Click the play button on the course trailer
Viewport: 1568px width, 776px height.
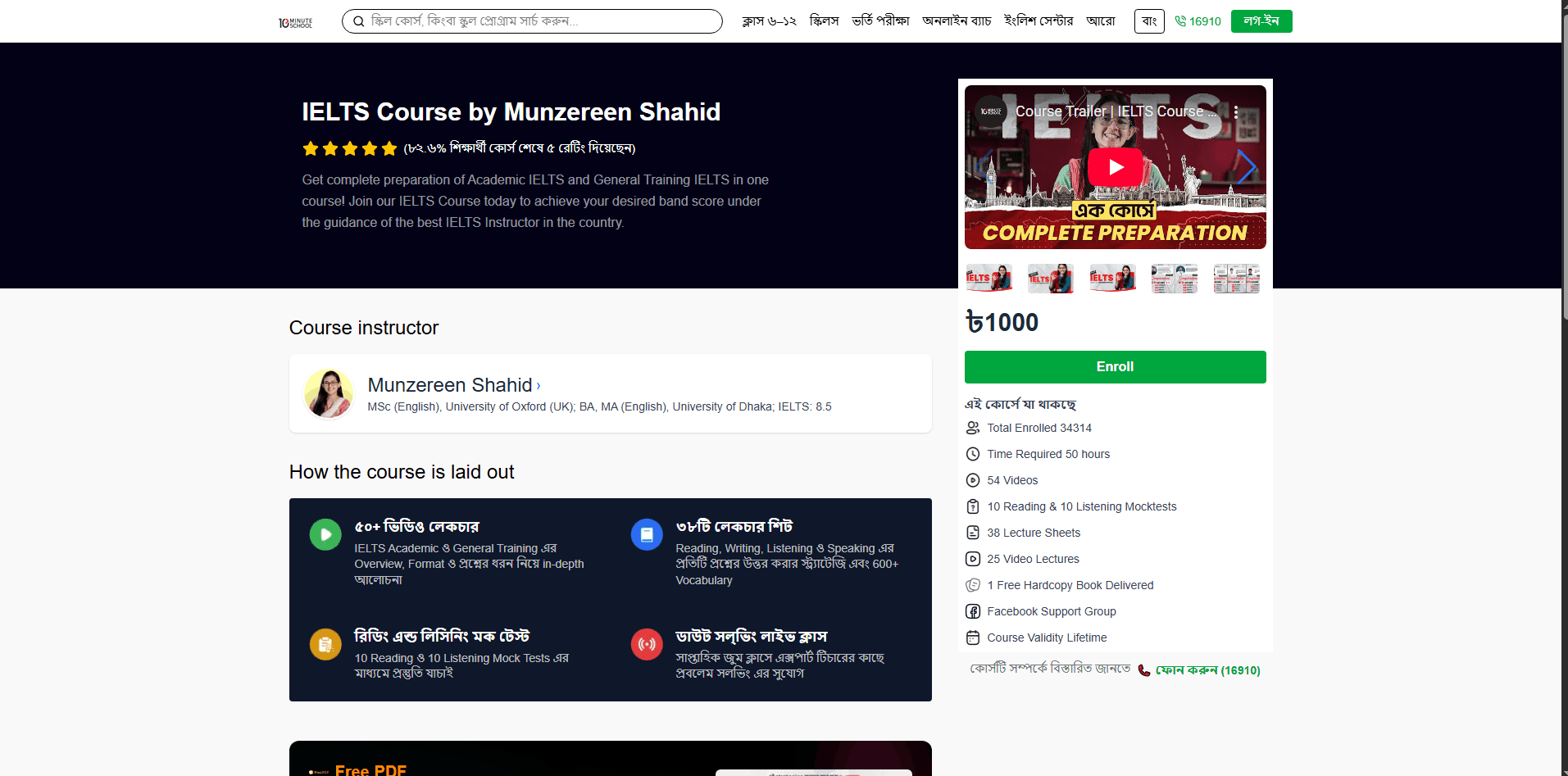click(x=1115, y=166)
